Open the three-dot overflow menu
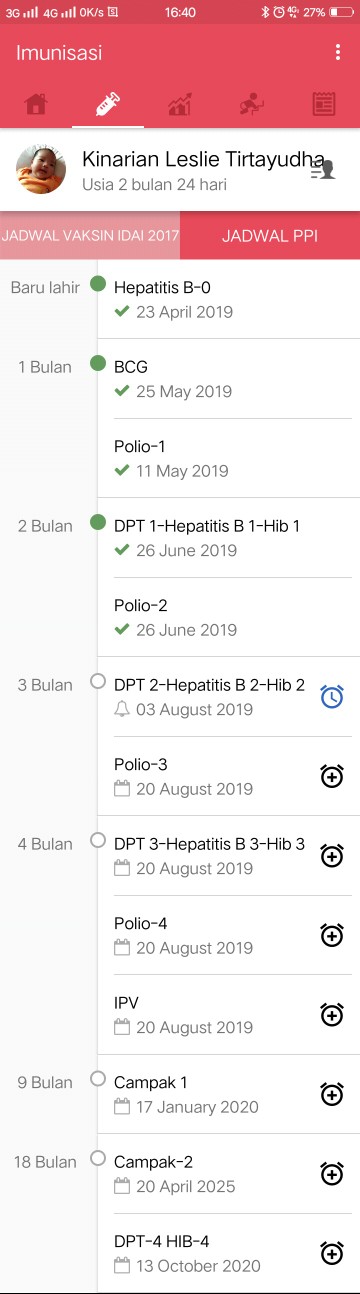Image resolution: width=360 pixels, height=1294 pixels. [338, 53]
